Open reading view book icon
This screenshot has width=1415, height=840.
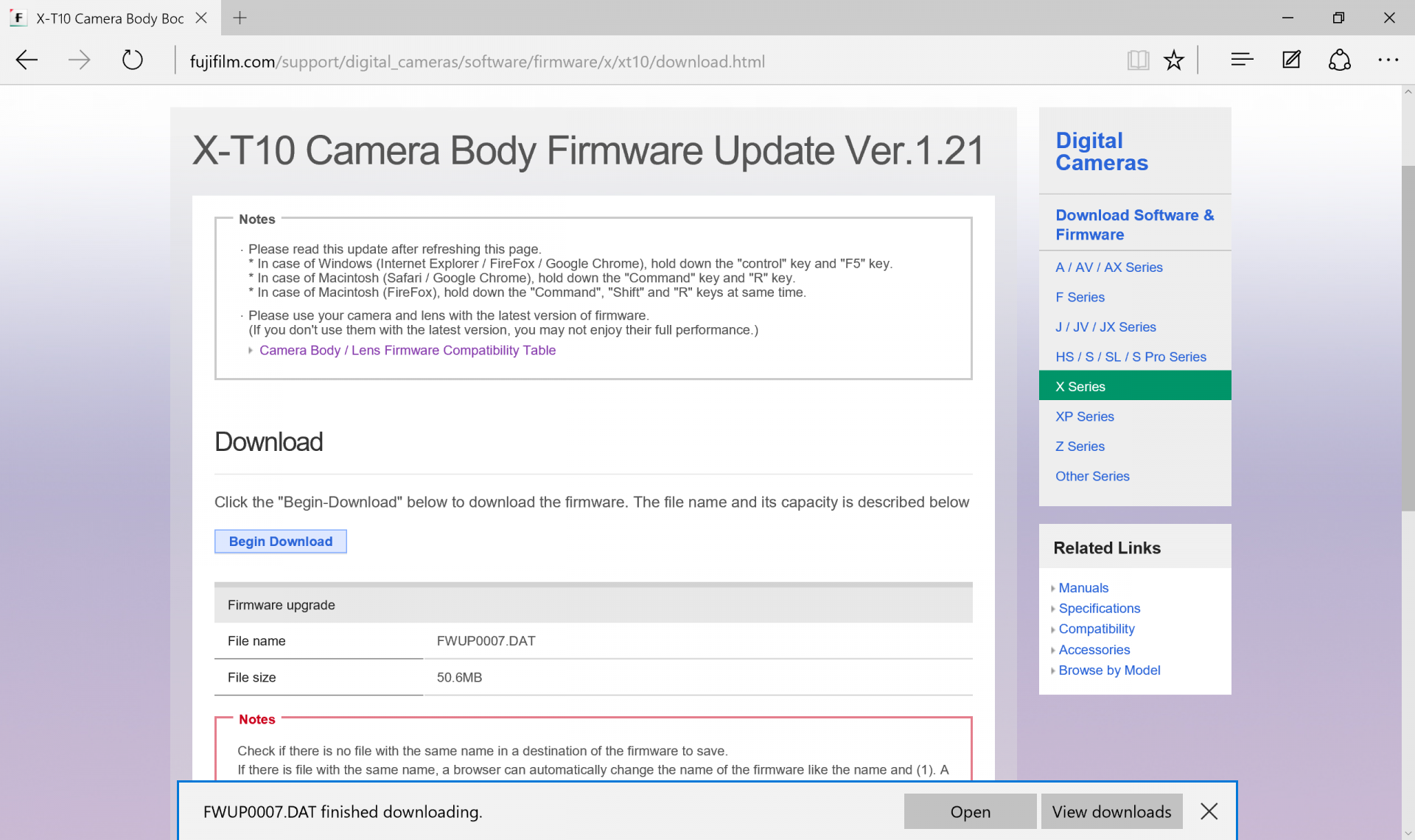tap(1138, 60)
